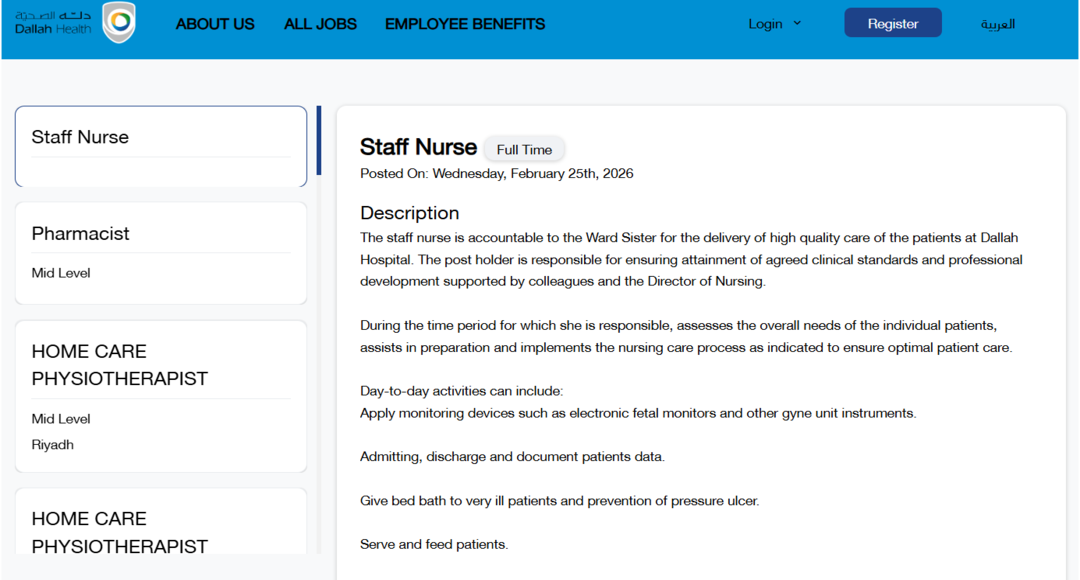Click the Description heading
Image resolution: width=1080 pixels, height=580 pixels.
[409, 213]
